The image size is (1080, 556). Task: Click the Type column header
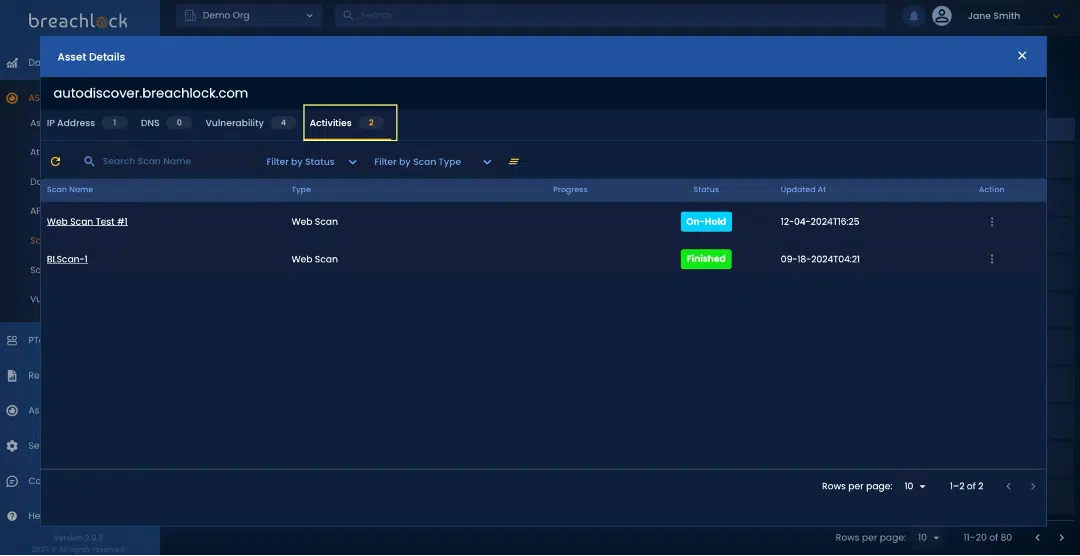point(301,189)
